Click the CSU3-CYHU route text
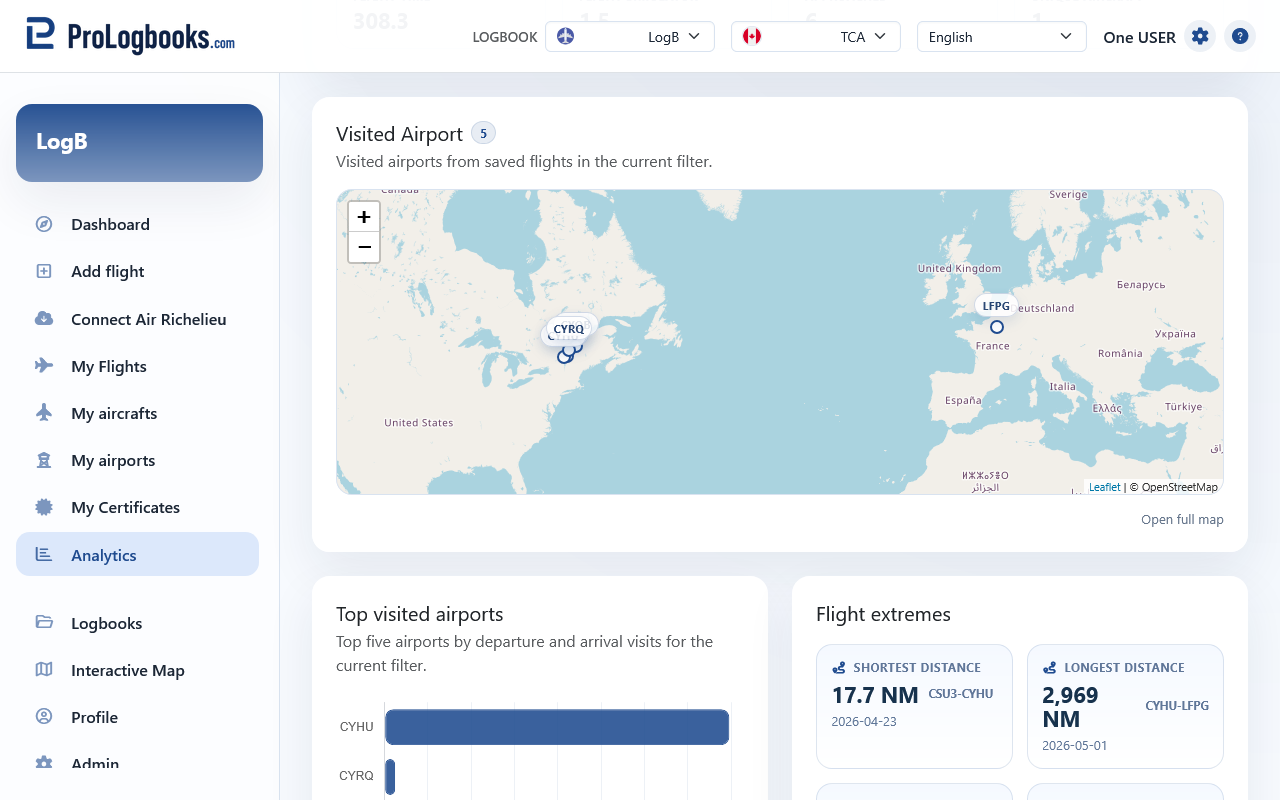Image resolution: width=1280 pixels, height=800 pixels. coord(961,694)
